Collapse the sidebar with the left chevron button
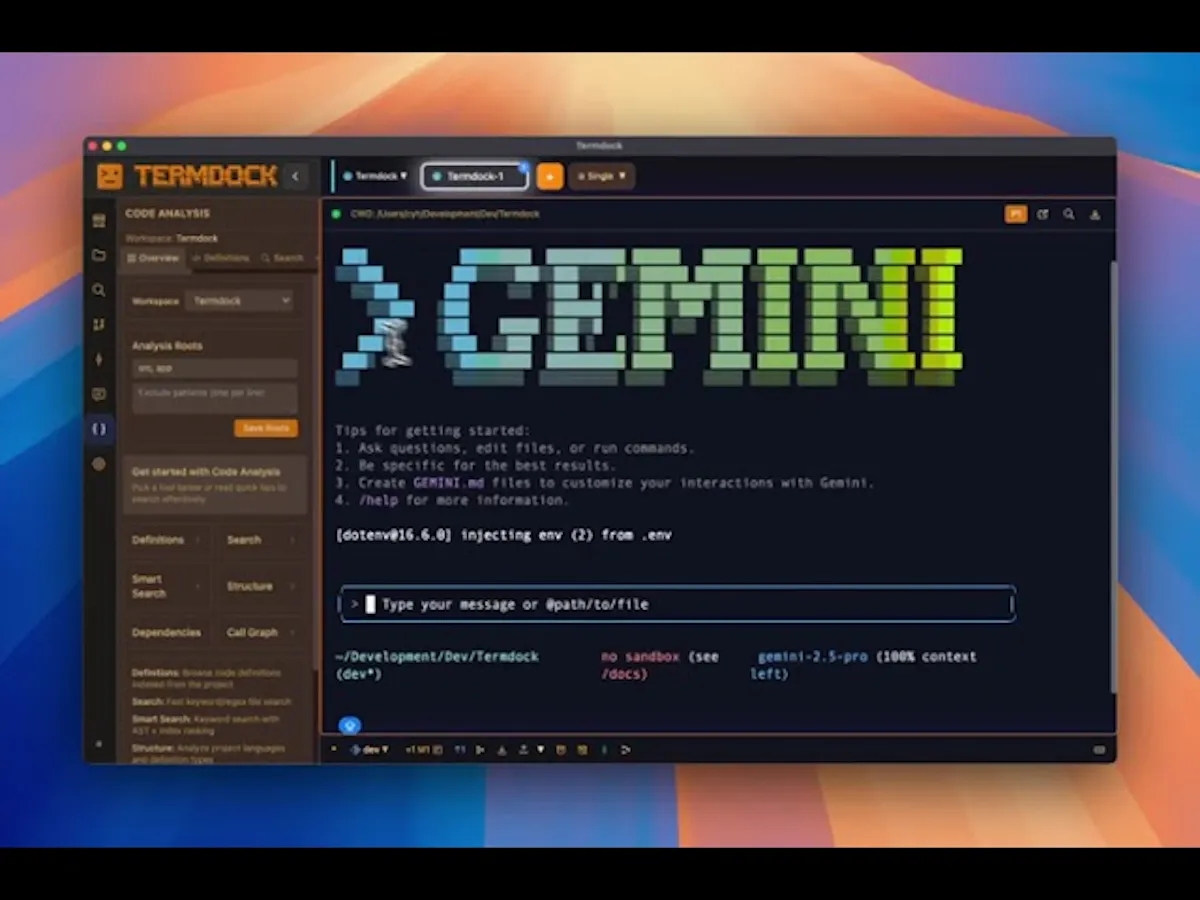1200x900 pixels. point(295,176)
